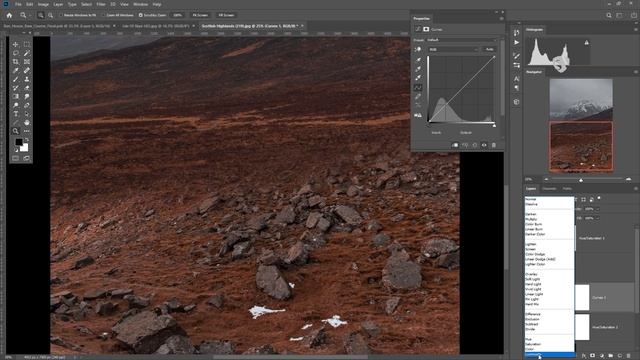
Task: Open the Filter menu
Action: (101, 4)
